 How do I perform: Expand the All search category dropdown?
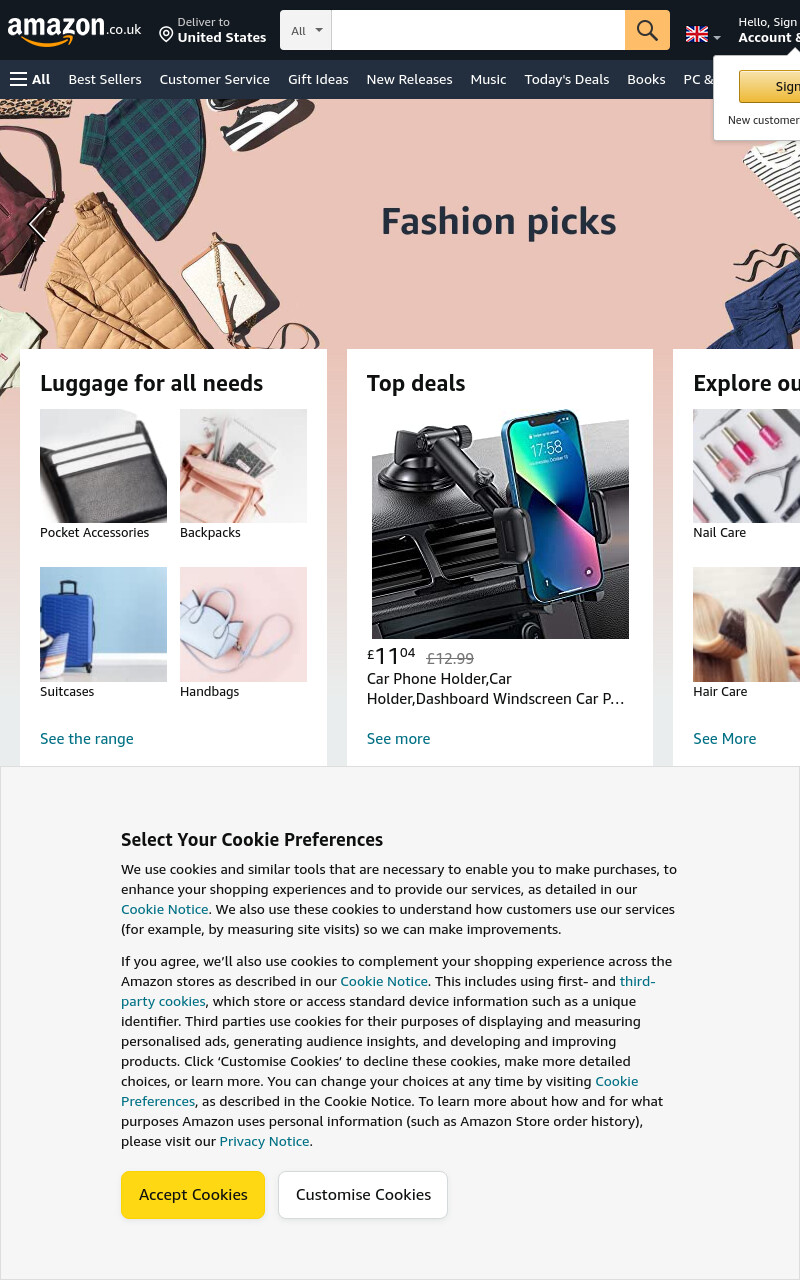coord(306,30)
